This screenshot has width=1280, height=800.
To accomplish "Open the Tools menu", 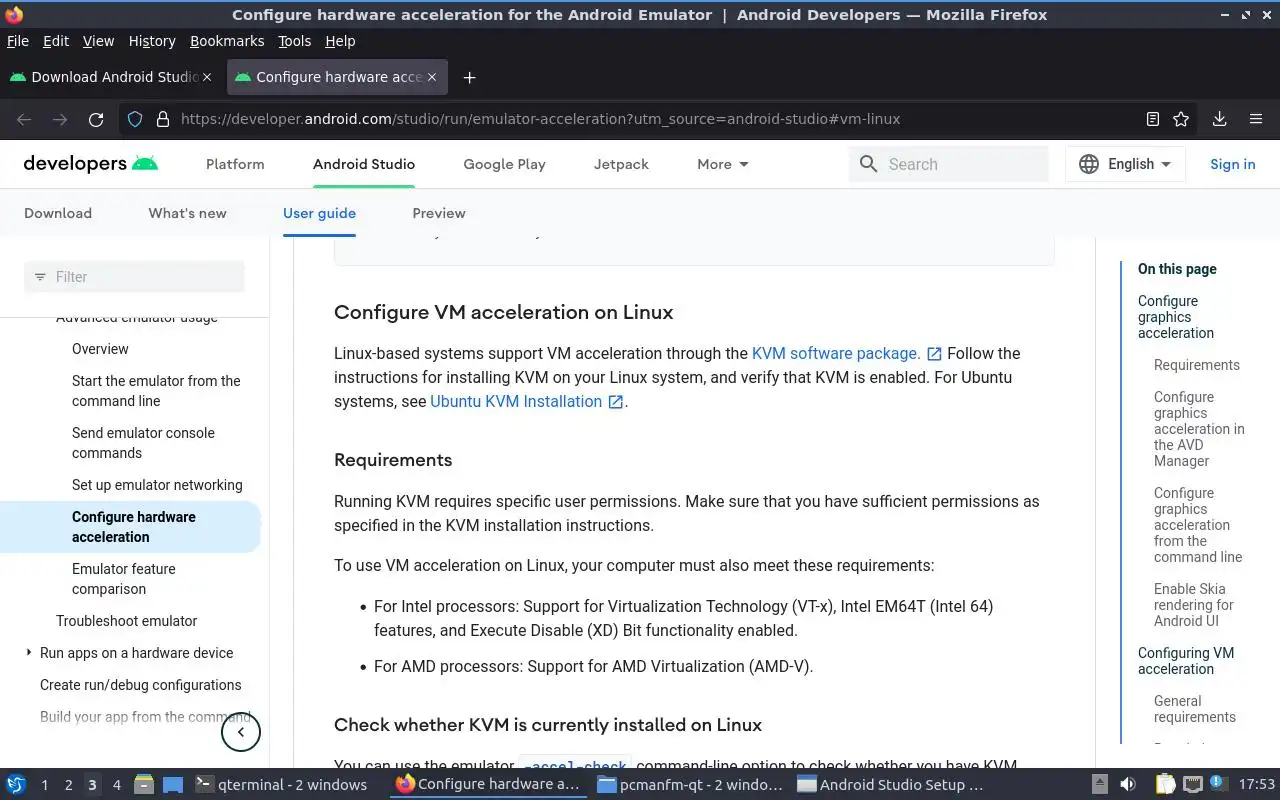I will [x=295, y=41].
